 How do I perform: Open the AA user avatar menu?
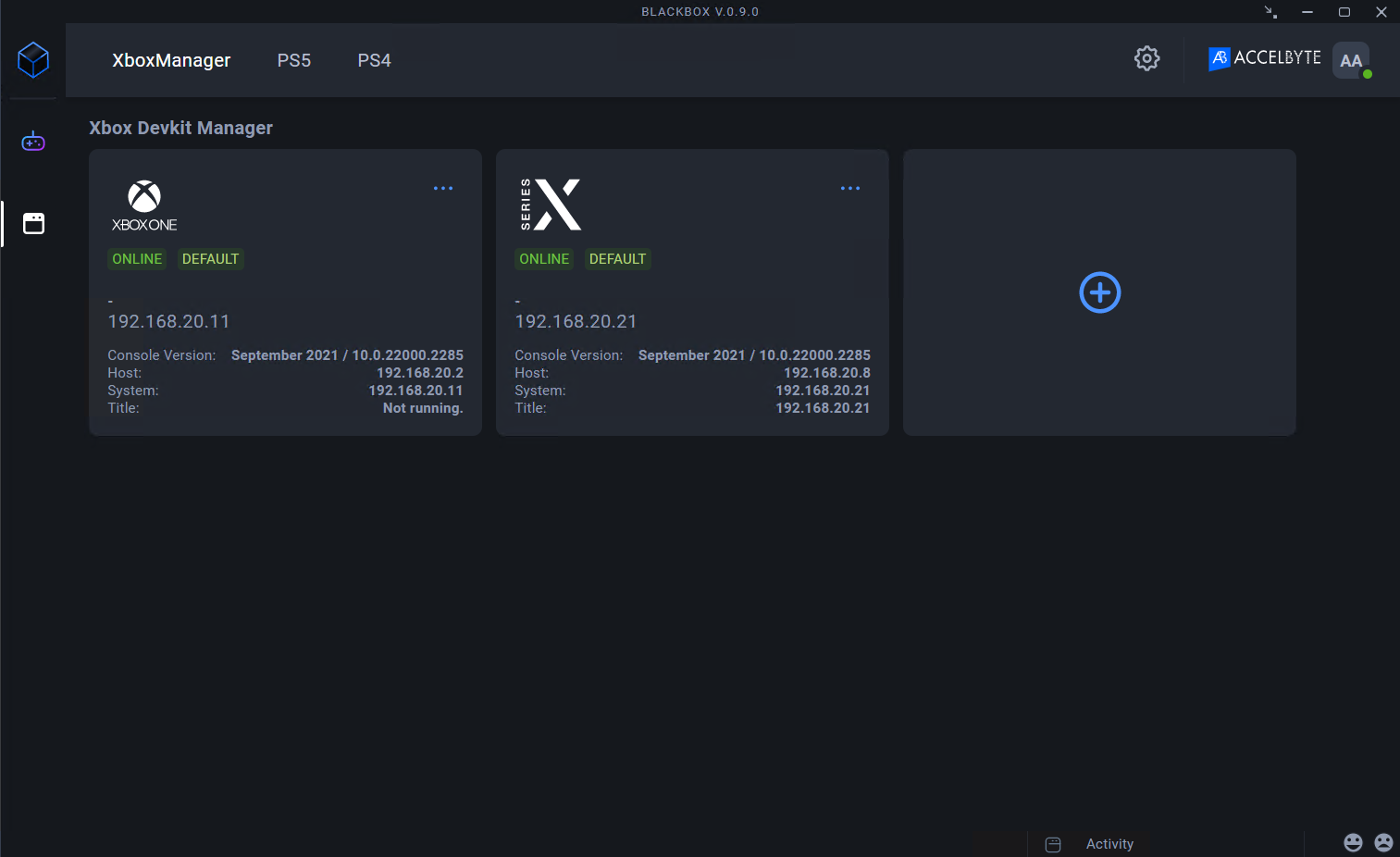[1351, 60]
